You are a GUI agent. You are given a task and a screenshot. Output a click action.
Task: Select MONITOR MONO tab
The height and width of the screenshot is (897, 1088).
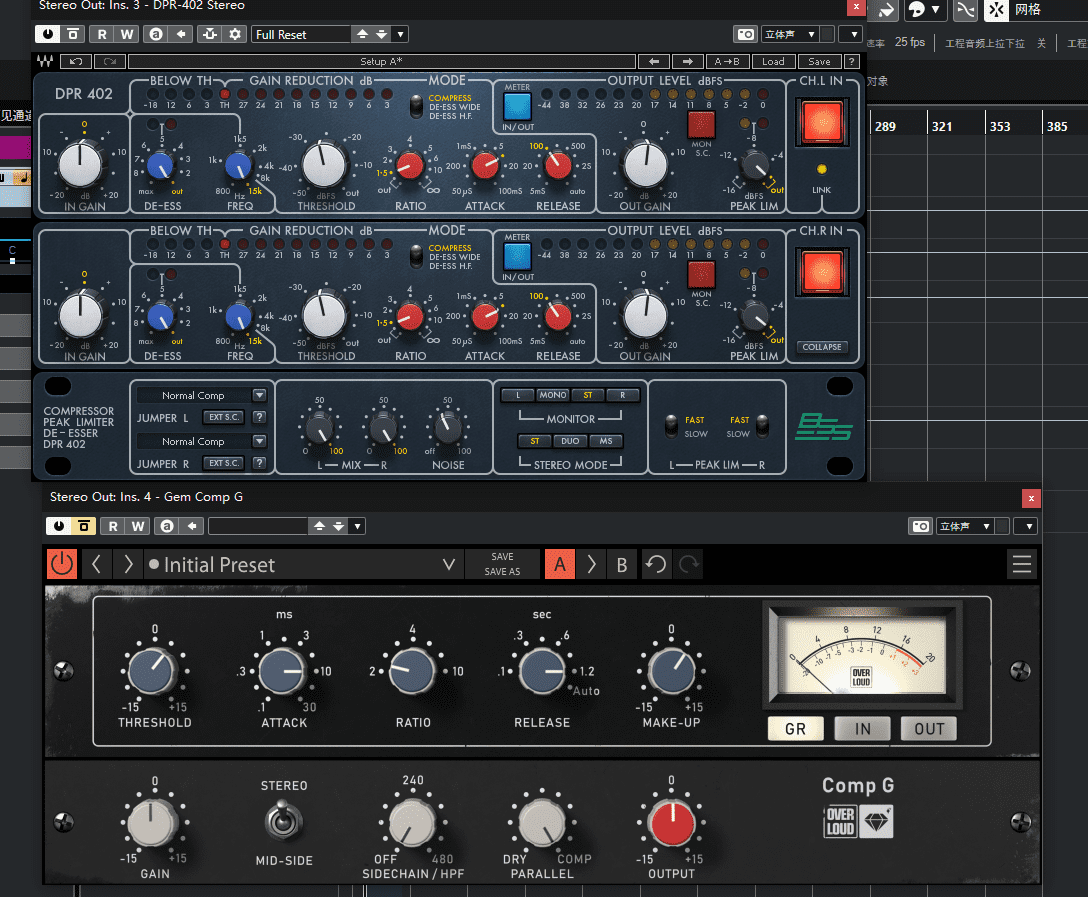coord(553,395)
